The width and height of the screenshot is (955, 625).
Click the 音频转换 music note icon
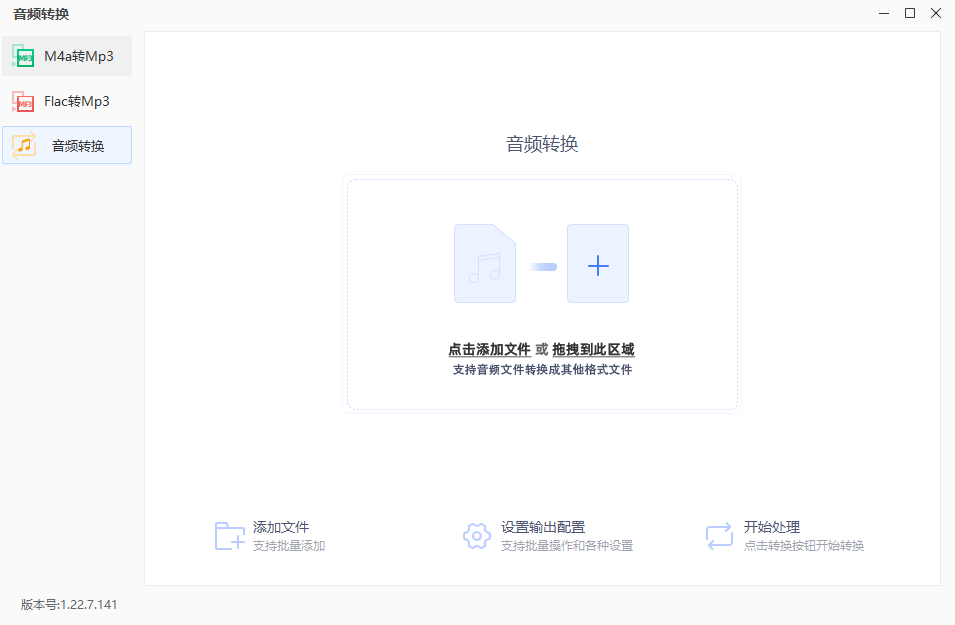click(25, 145)
